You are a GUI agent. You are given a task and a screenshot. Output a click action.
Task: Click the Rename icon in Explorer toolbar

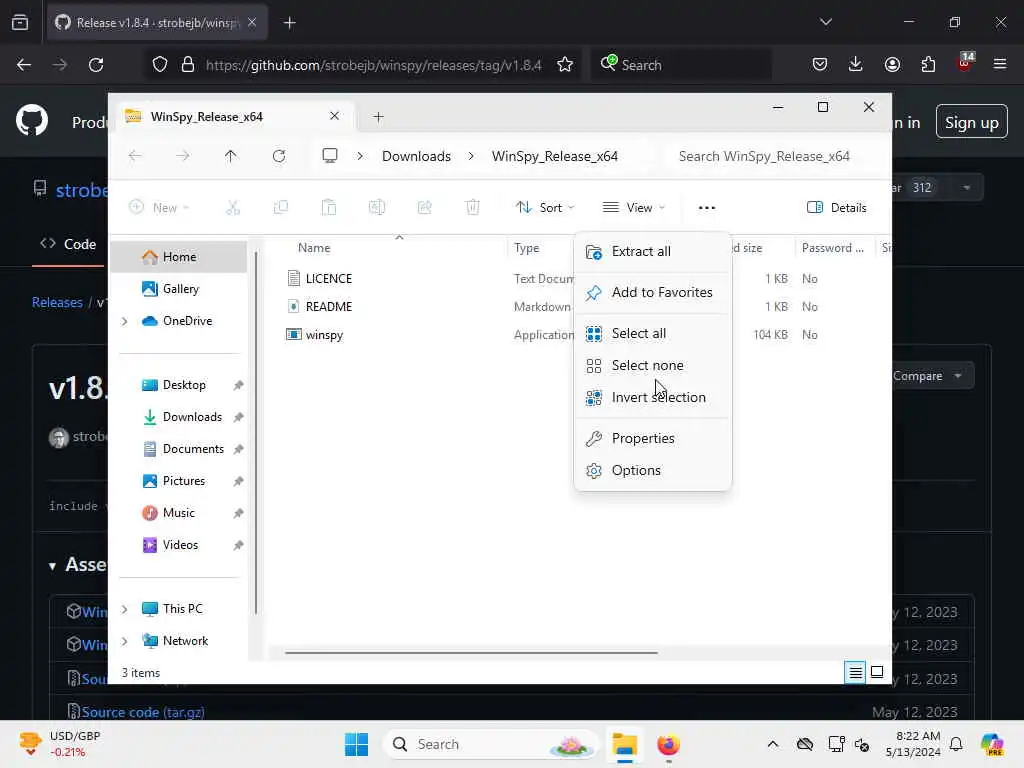pos(377,208)
